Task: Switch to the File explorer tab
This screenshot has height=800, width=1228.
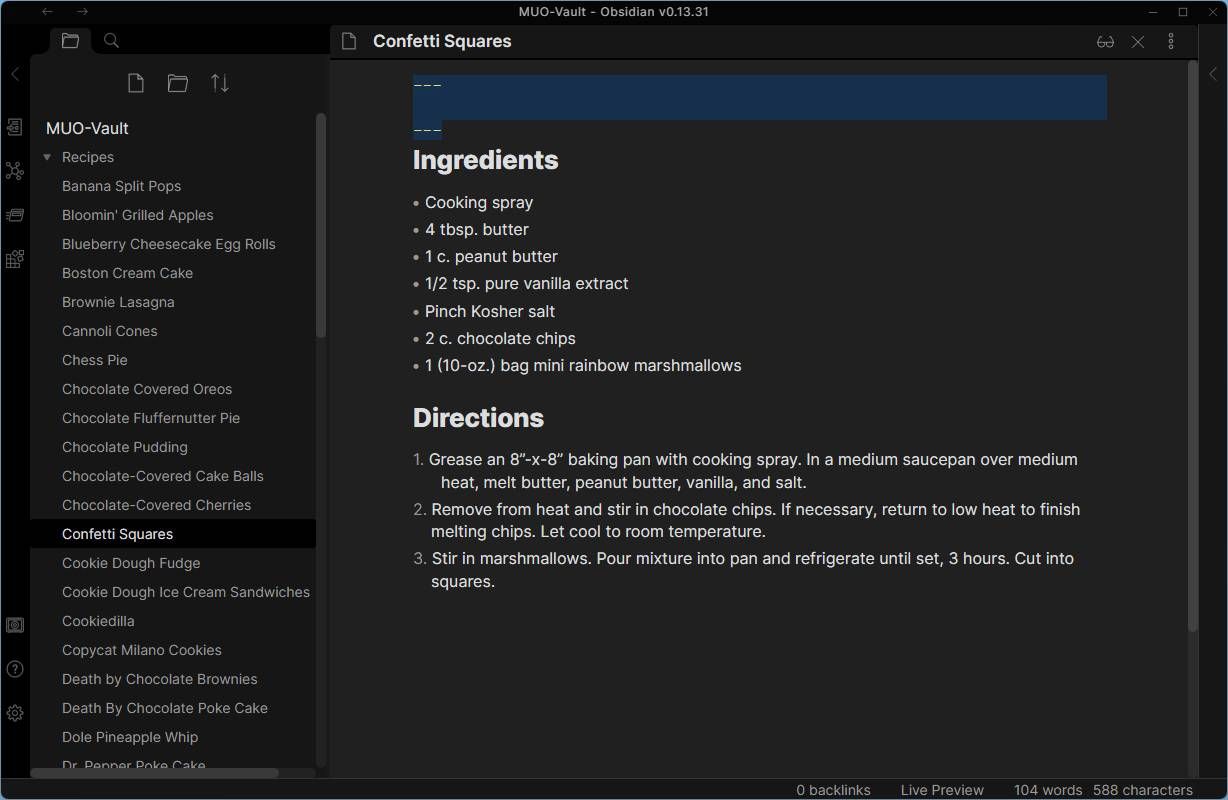Action: click(70, 41)
